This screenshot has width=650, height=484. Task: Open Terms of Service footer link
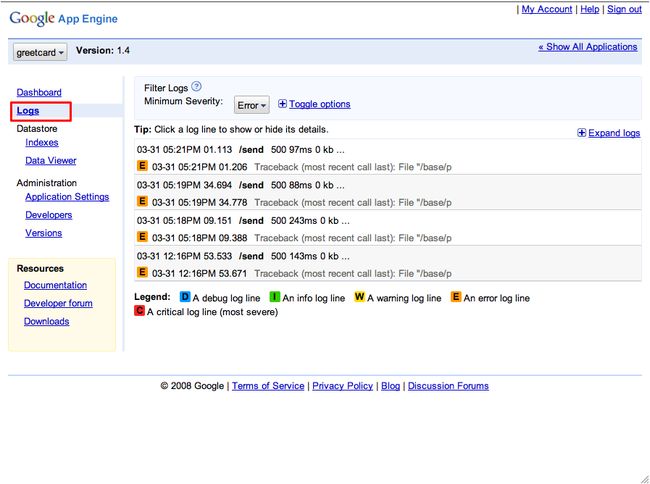coord(268,386)
